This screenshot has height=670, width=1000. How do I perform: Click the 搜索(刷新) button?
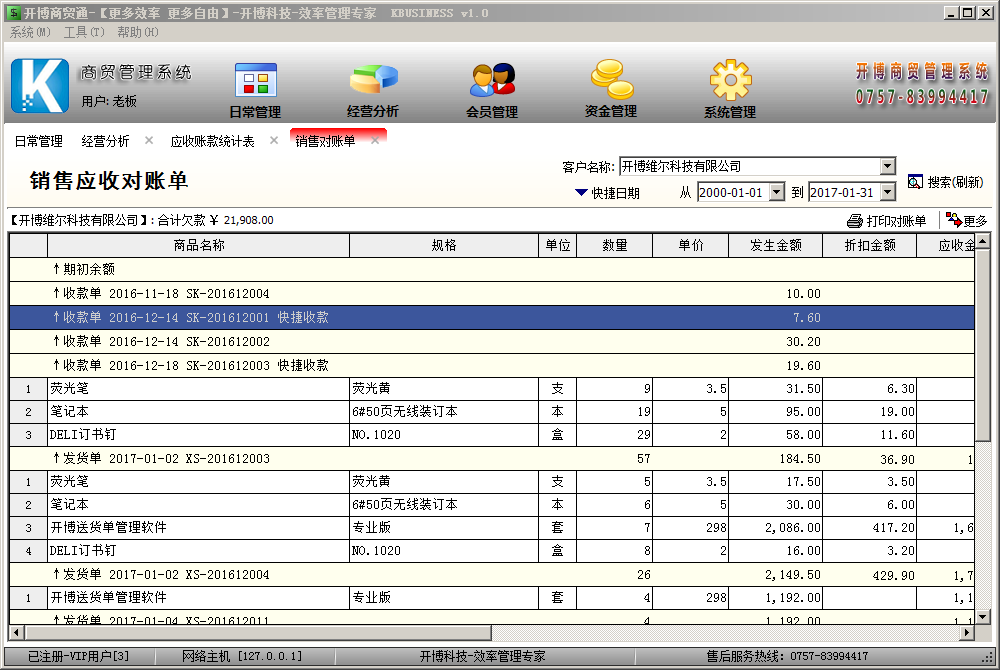945,182
